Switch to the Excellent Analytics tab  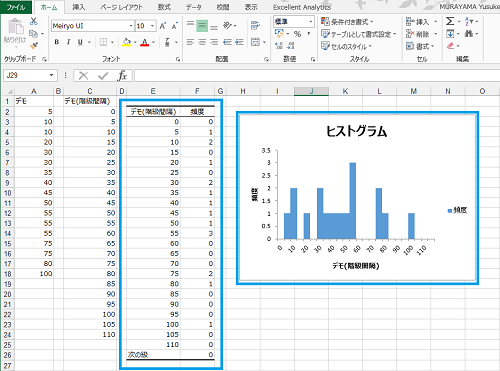pyautogui.click(x=302, y=7)
